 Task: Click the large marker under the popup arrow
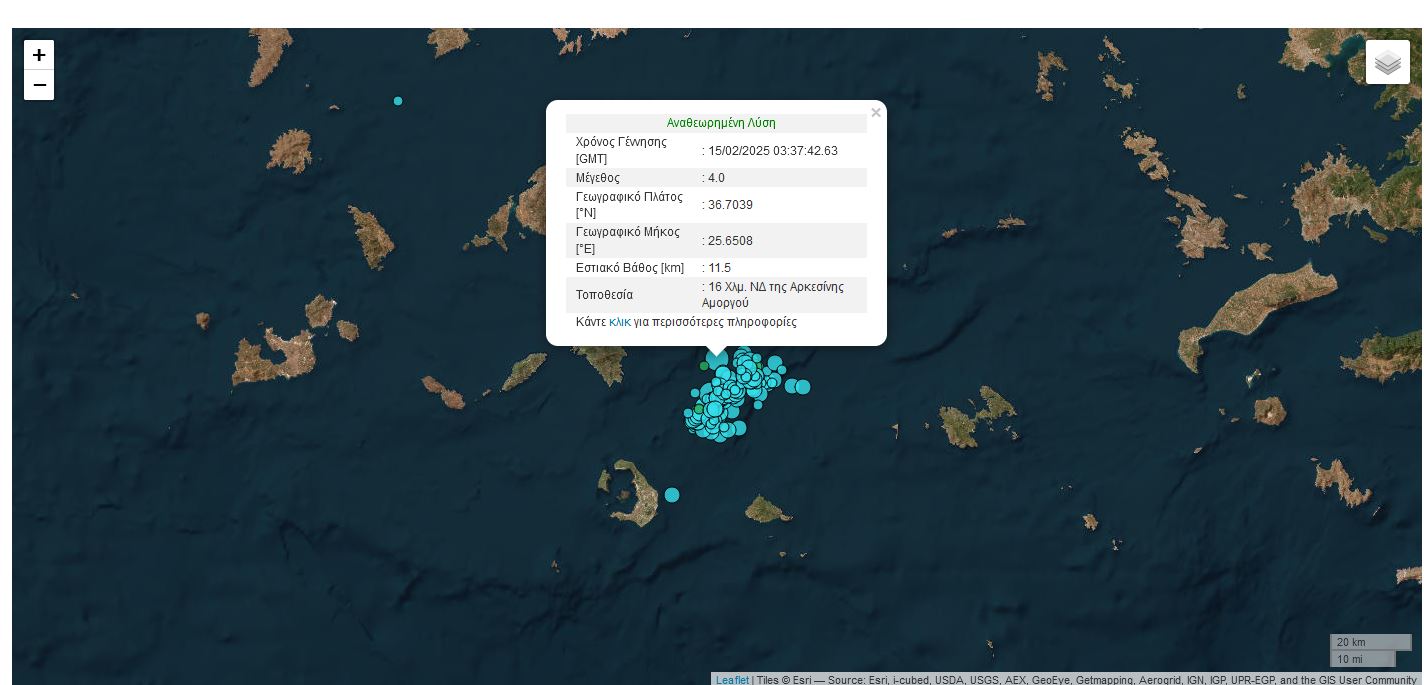717,359
